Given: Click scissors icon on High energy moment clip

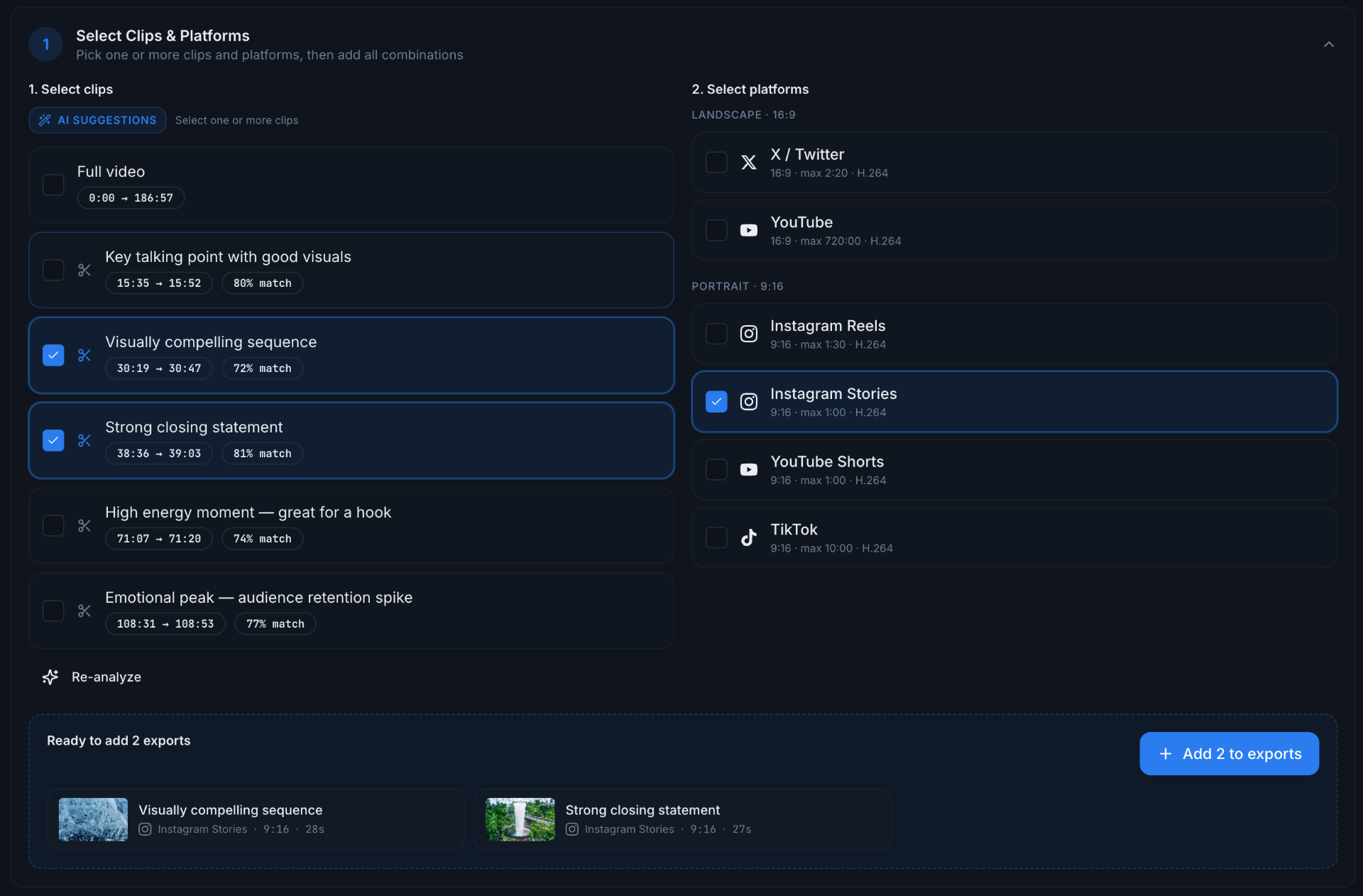Looking at the screenshot, I should coord(84,526).
